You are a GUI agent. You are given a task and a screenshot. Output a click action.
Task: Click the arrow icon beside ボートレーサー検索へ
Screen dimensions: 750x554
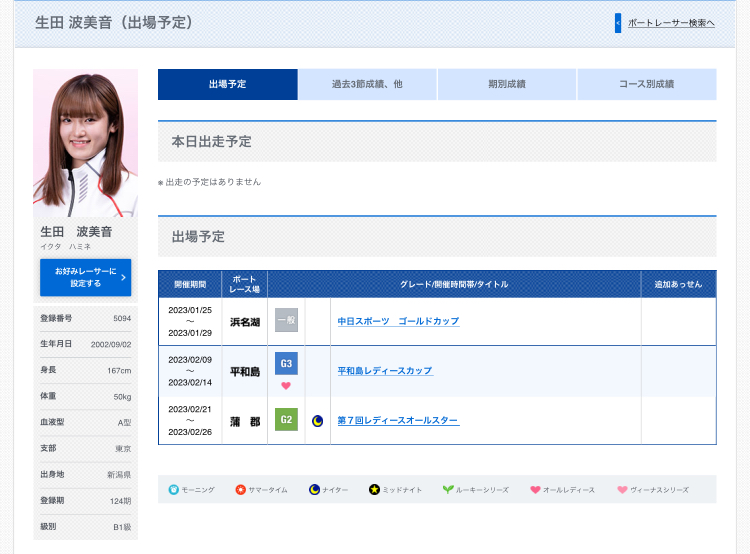pos(618,23)
